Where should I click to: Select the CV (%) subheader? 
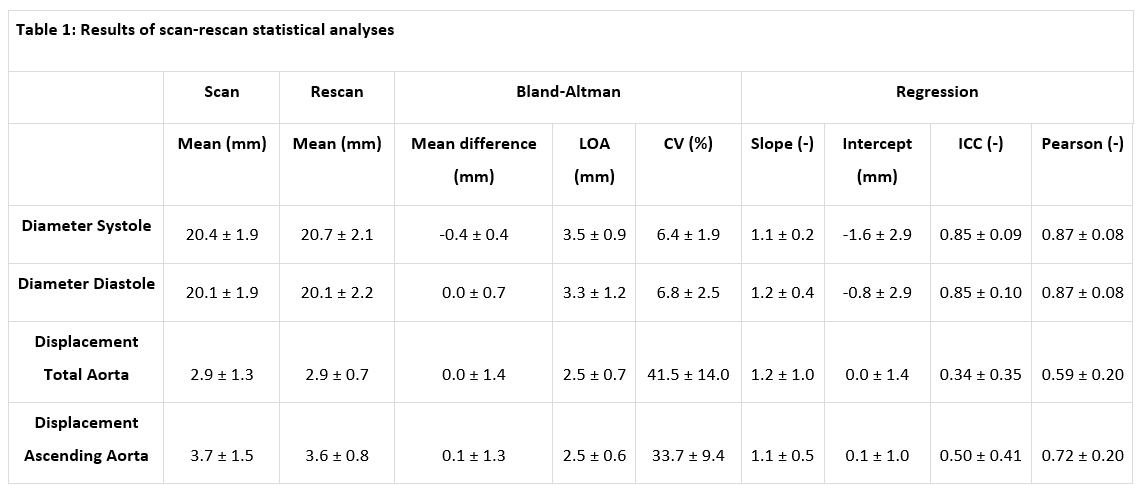688,144
